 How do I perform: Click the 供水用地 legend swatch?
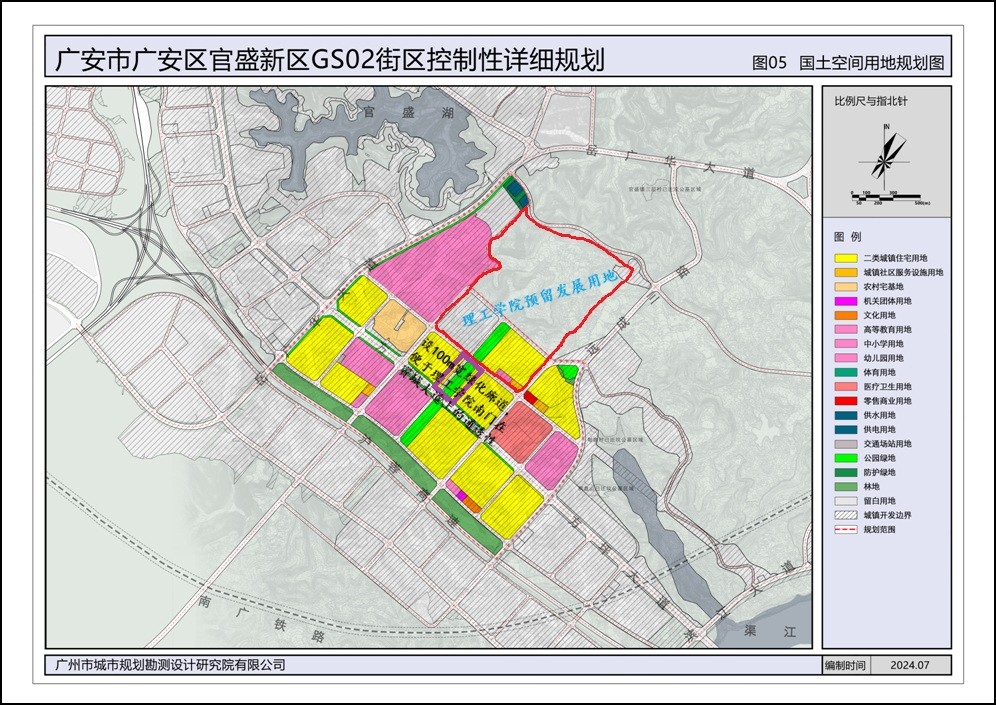(845, 415)
